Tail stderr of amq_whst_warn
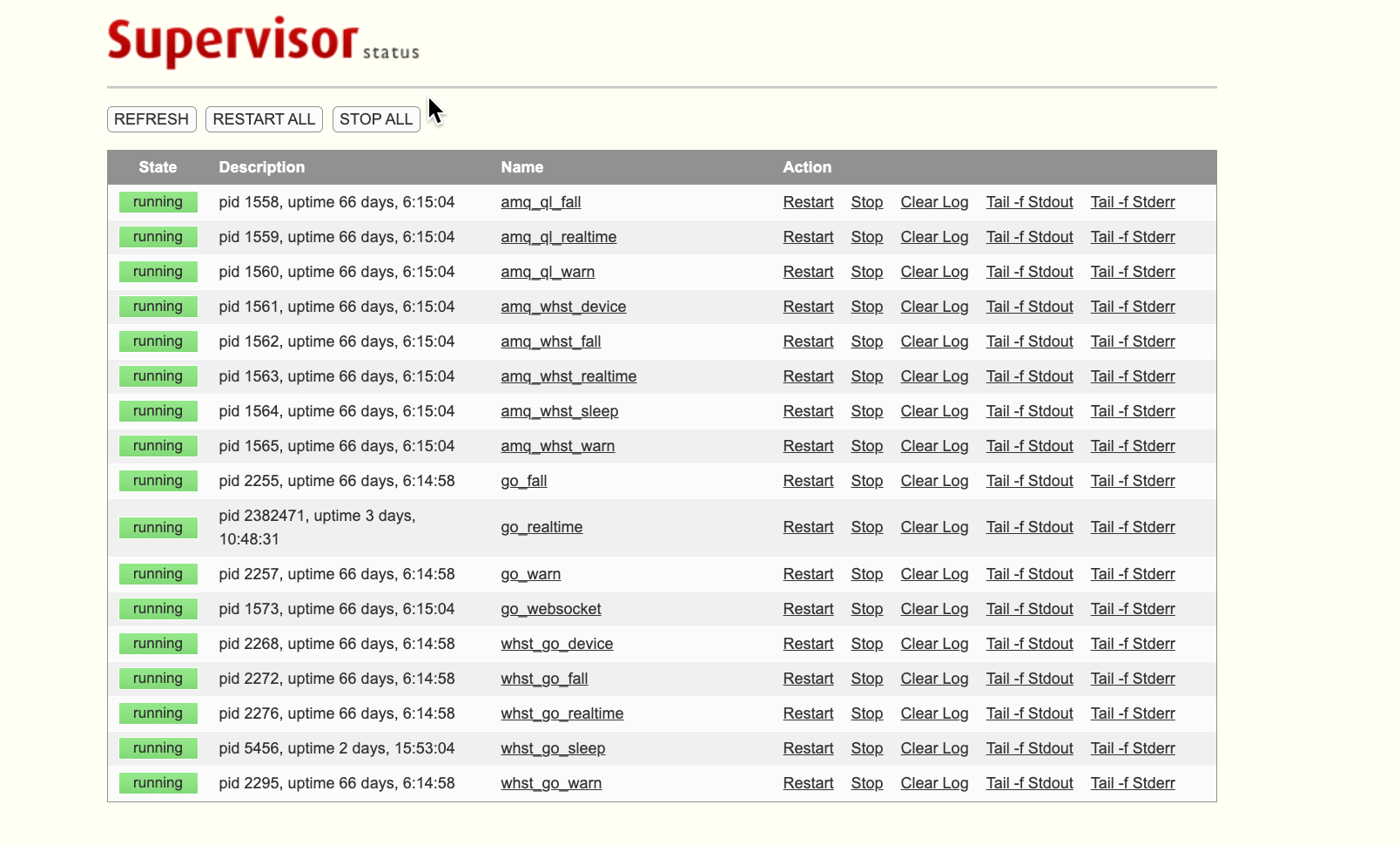The image size is (1400, 845). pos(1133,446)
